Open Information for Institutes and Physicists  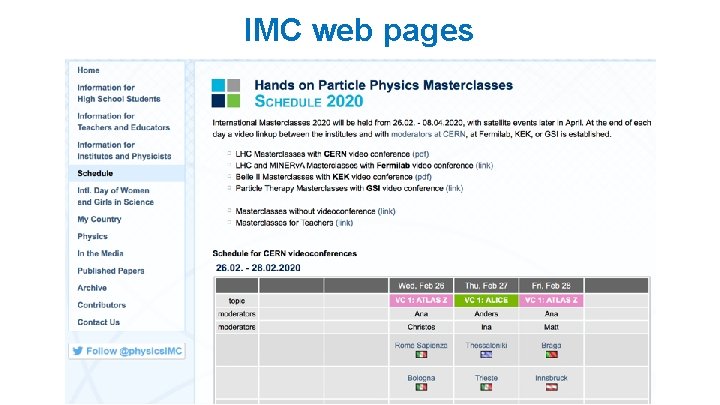pyautogui.click(x=124, y=151)
